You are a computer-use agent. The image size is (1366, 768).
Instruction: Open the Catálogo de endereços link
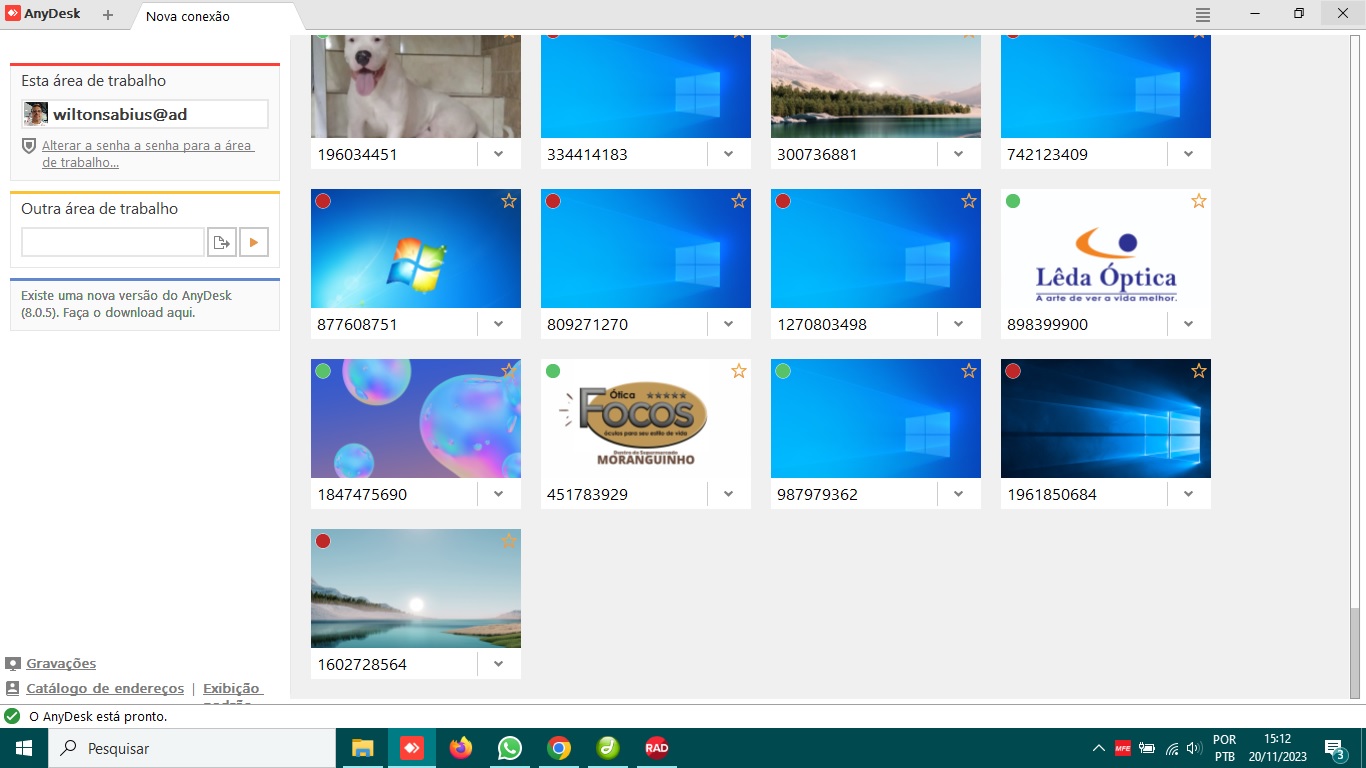pos(105,688)
